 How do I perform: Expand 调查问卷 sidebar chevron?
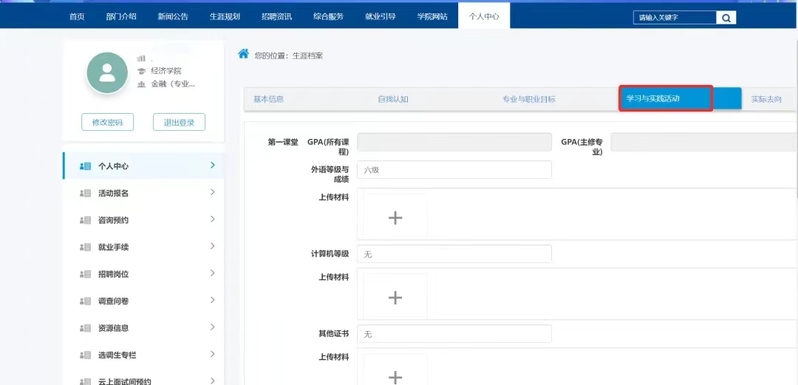coord(213,300)
